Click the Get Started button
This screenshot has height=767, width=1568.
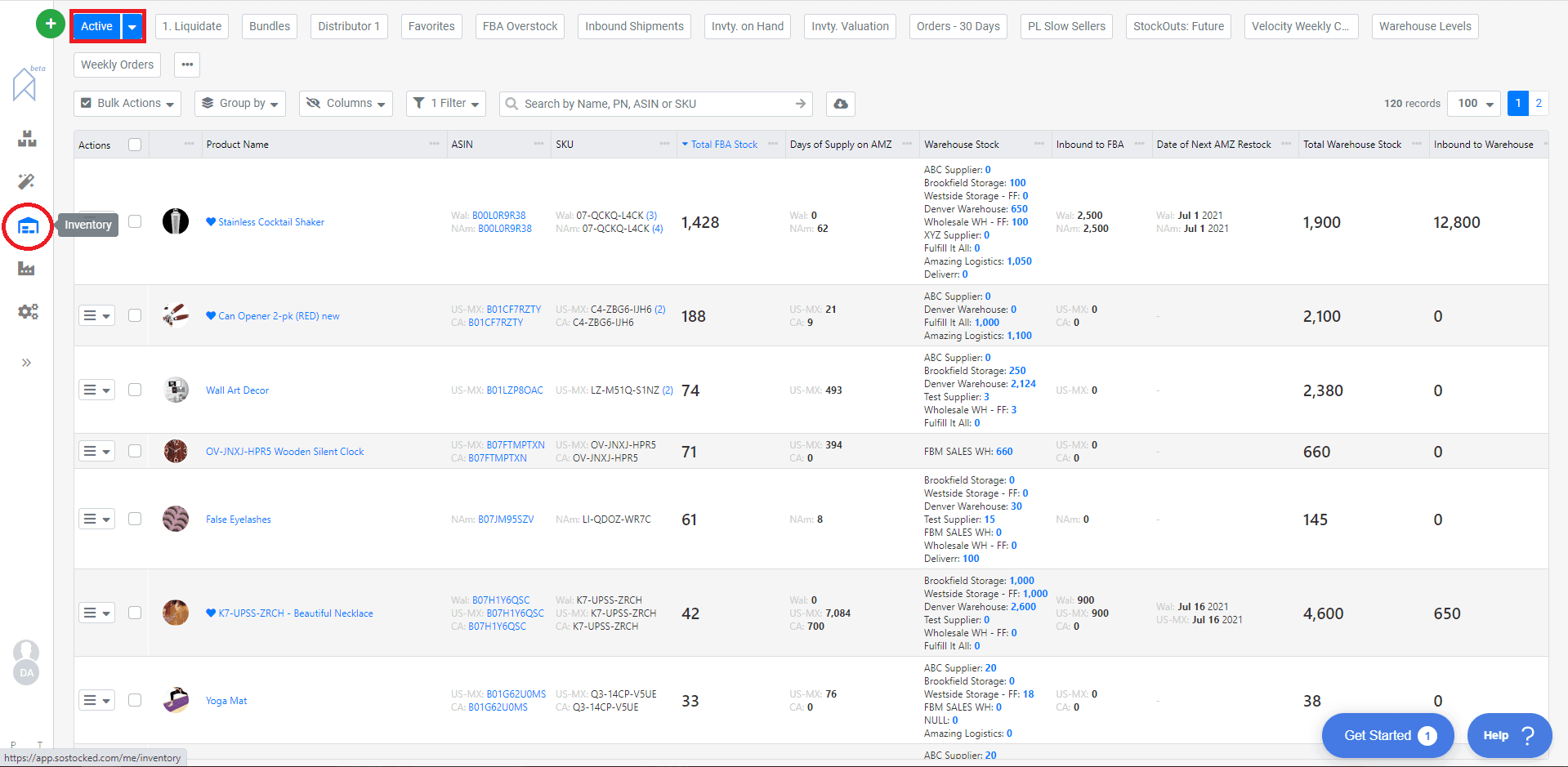1387,735
